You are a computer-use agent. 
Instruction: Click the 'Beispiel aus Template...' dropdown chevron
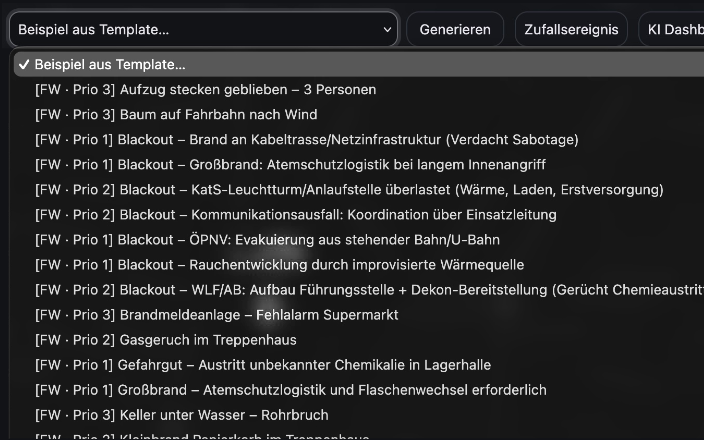click(x=388, y=30)
